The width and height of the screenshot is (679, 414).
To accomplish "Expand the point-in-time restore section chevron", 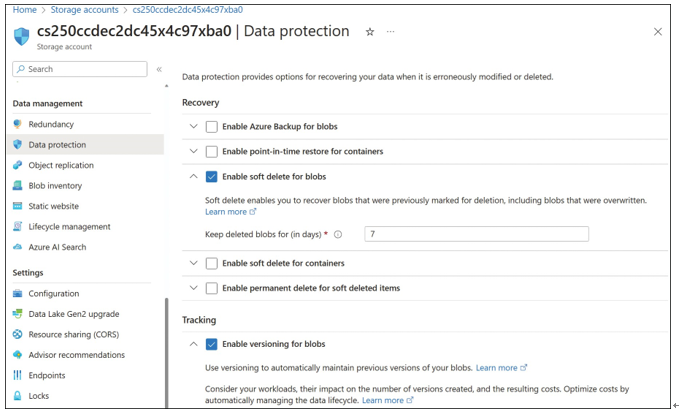I will pos(194,151).
